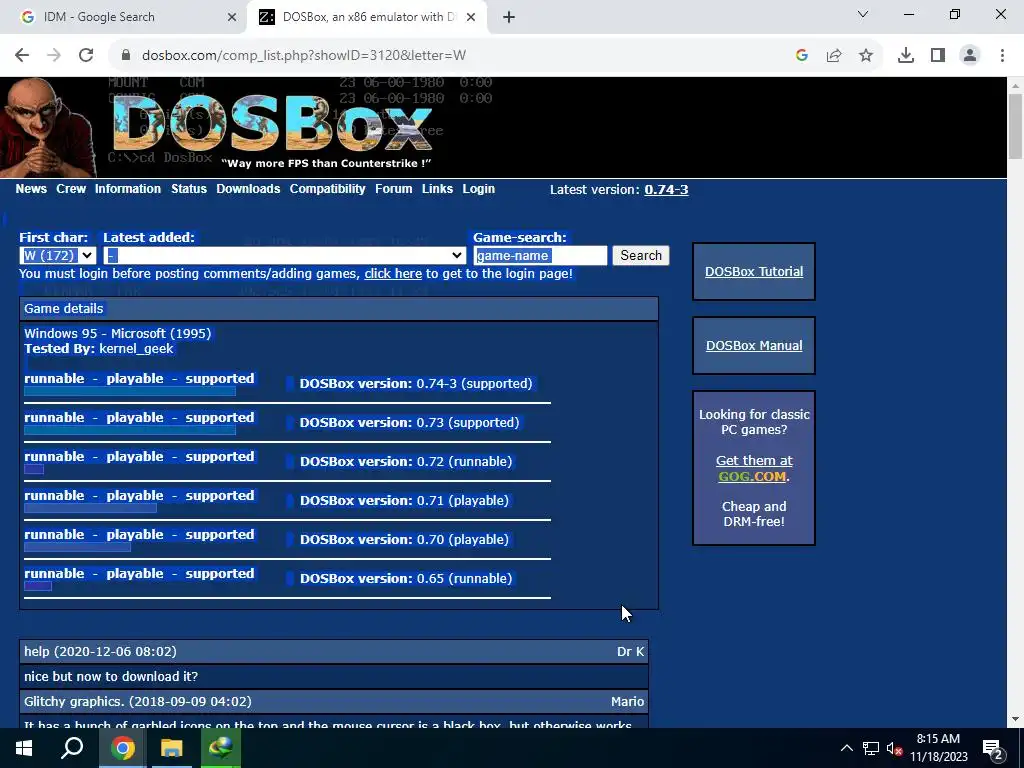The width and height of the screenshot is (1024, 768).
Task: Open the taskbar clock and date
Action: click(x=938, y=748)
